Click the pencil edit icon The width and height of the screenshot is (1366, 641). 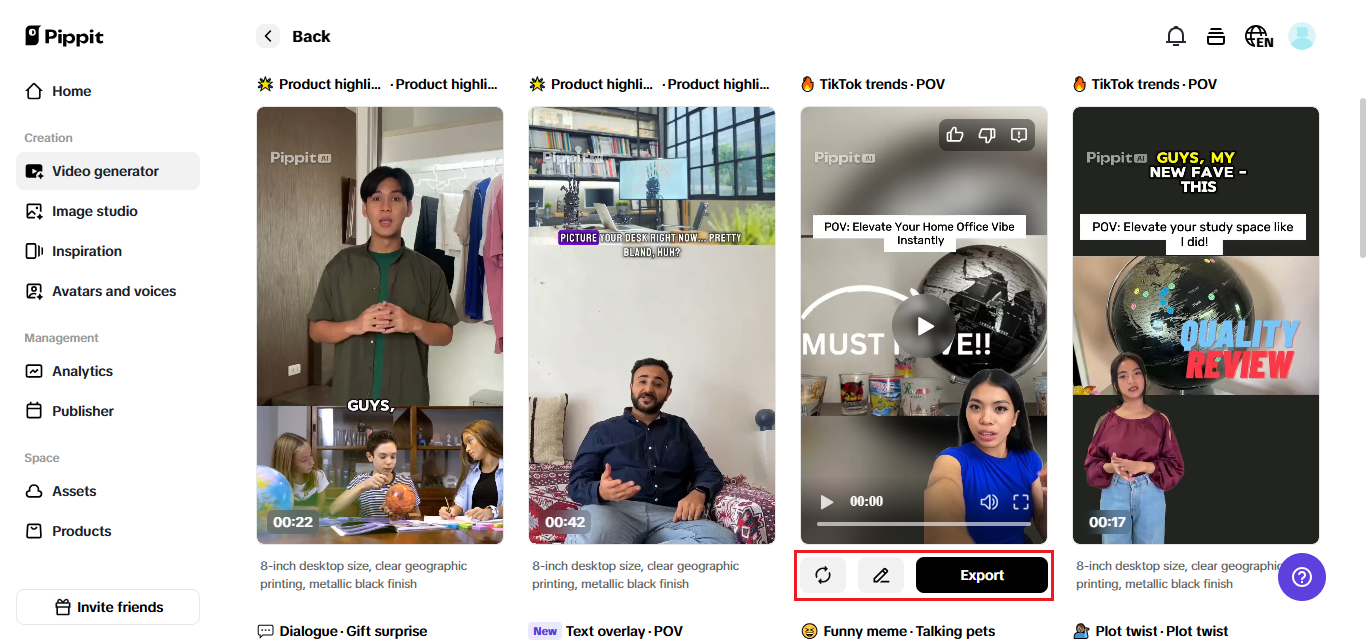(881, 575)
